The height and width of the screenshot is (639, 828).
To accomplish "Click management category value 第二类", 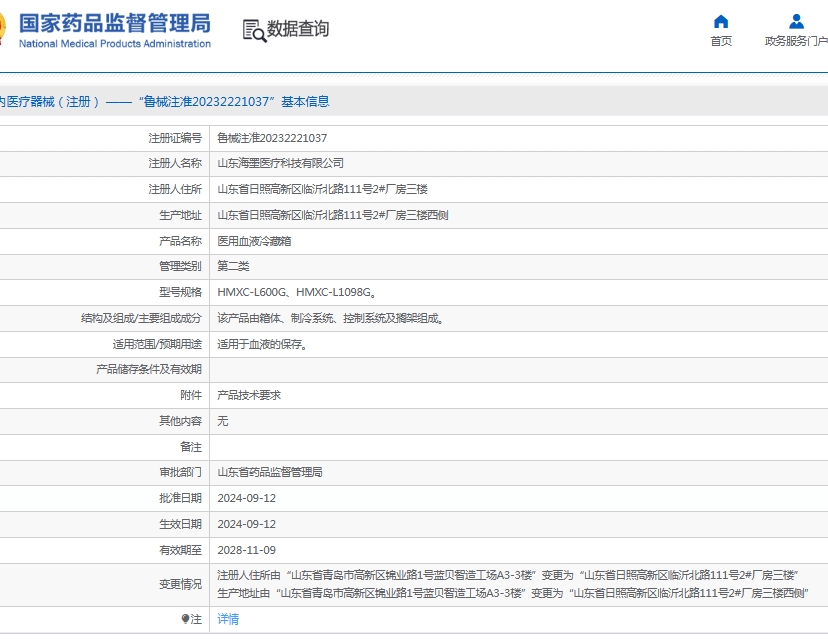I will (233, 266).
